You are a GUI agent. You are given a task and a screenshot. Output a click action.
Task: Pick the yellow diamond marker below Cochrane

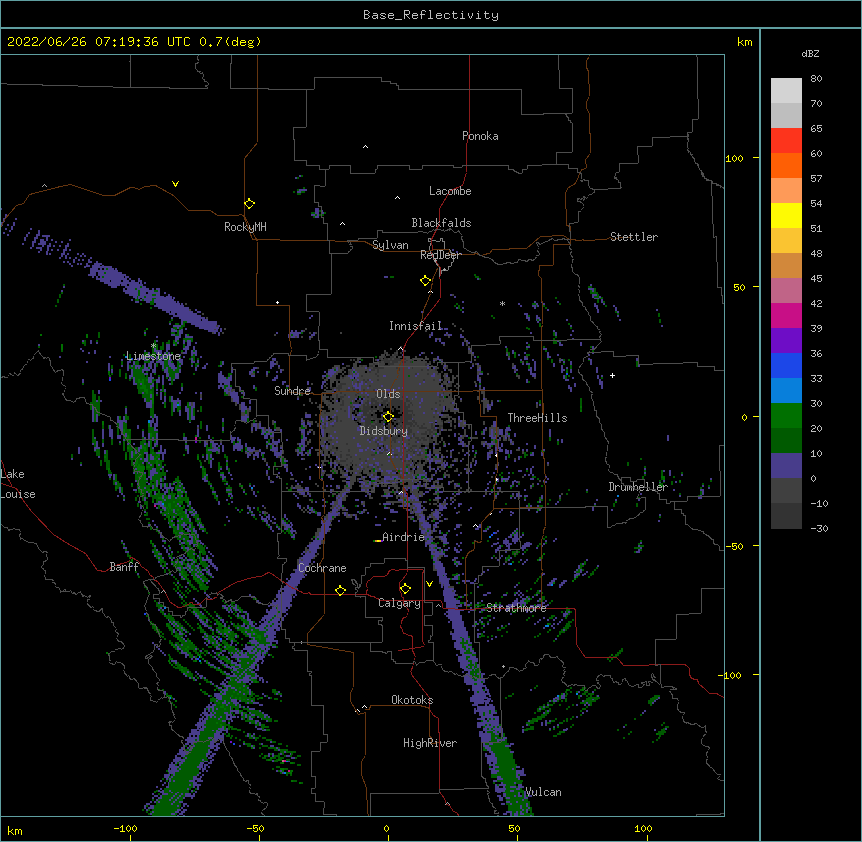coord(340,590)
